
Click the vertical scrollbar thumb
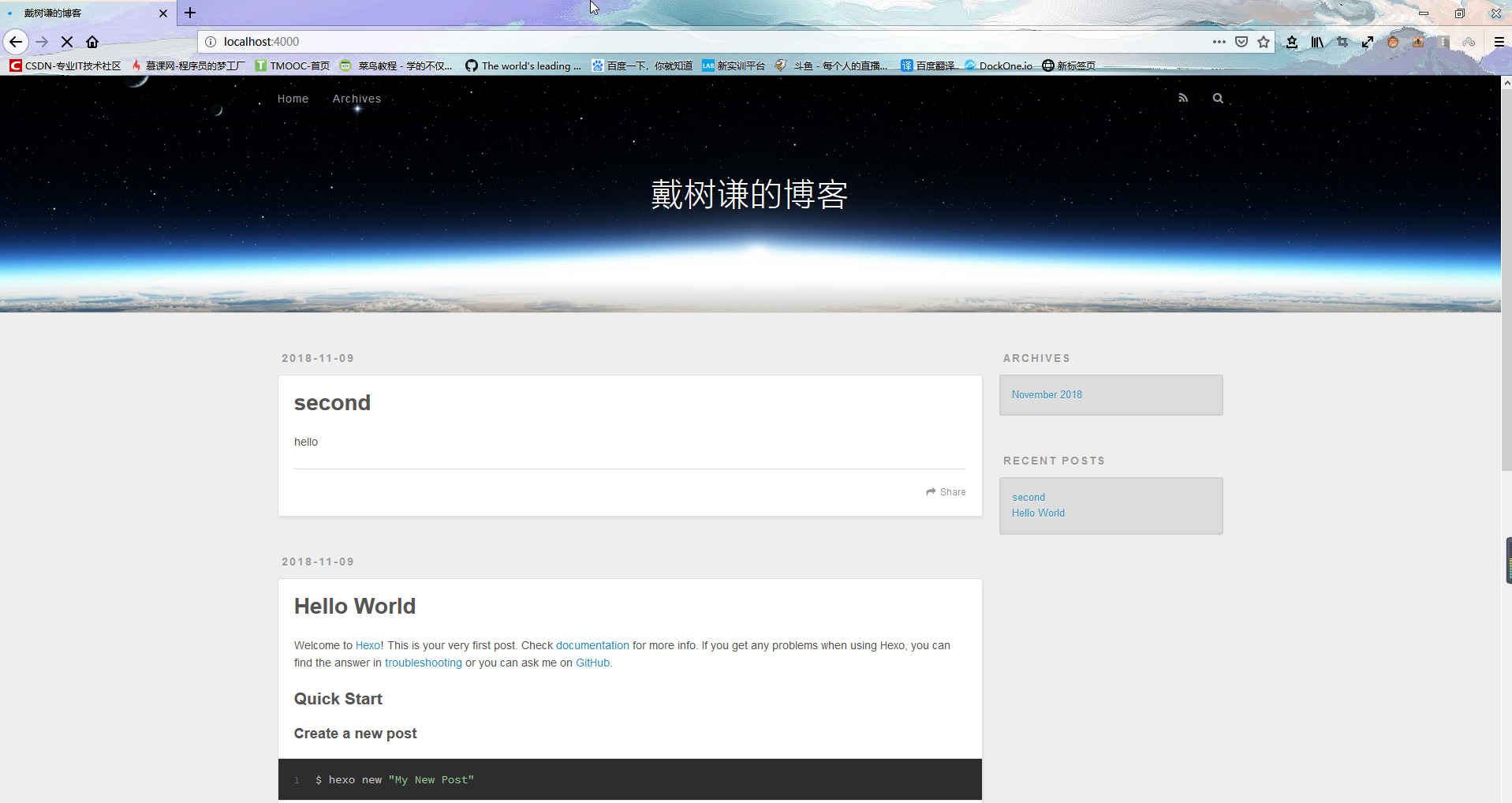[1506, 280]
